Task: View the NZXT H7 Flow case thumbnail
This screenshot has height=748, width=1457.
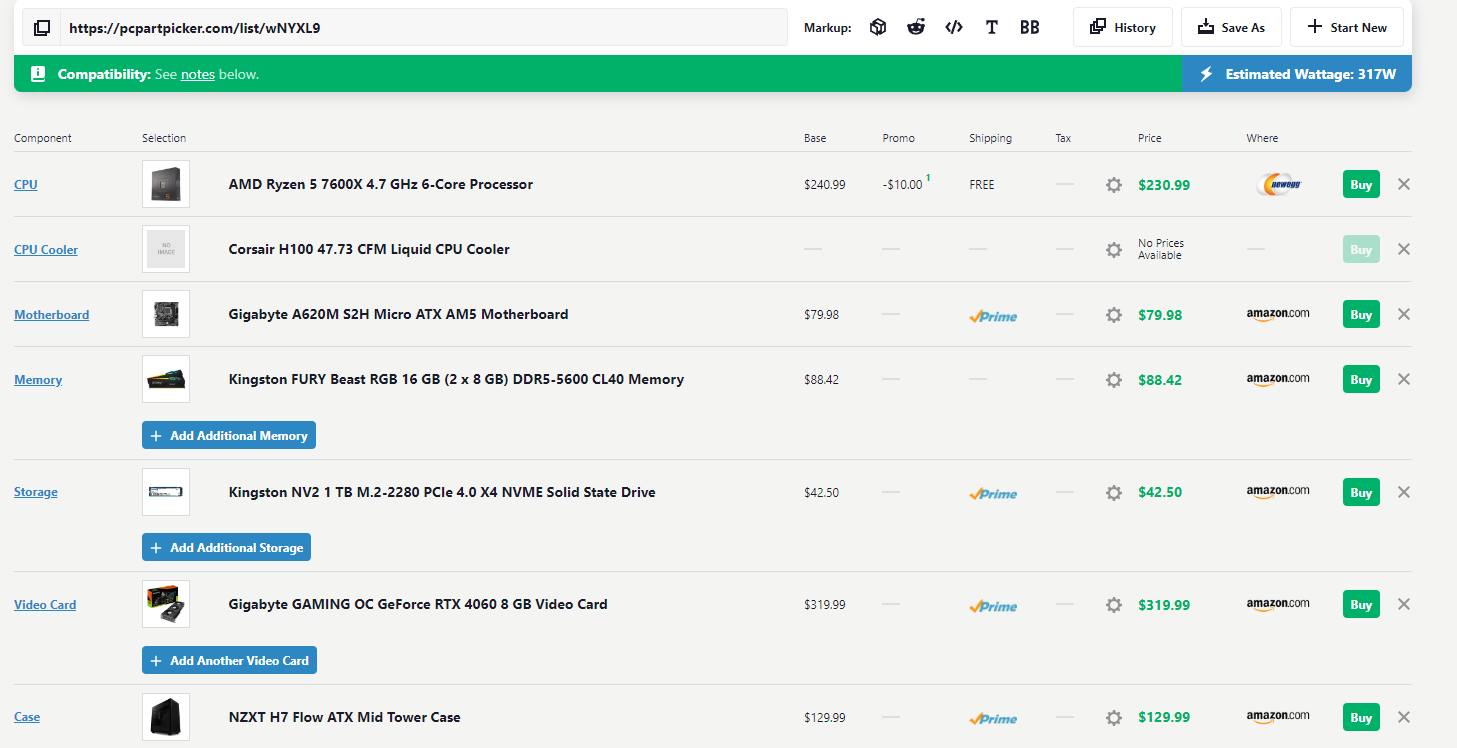Action: click(166, 717)
